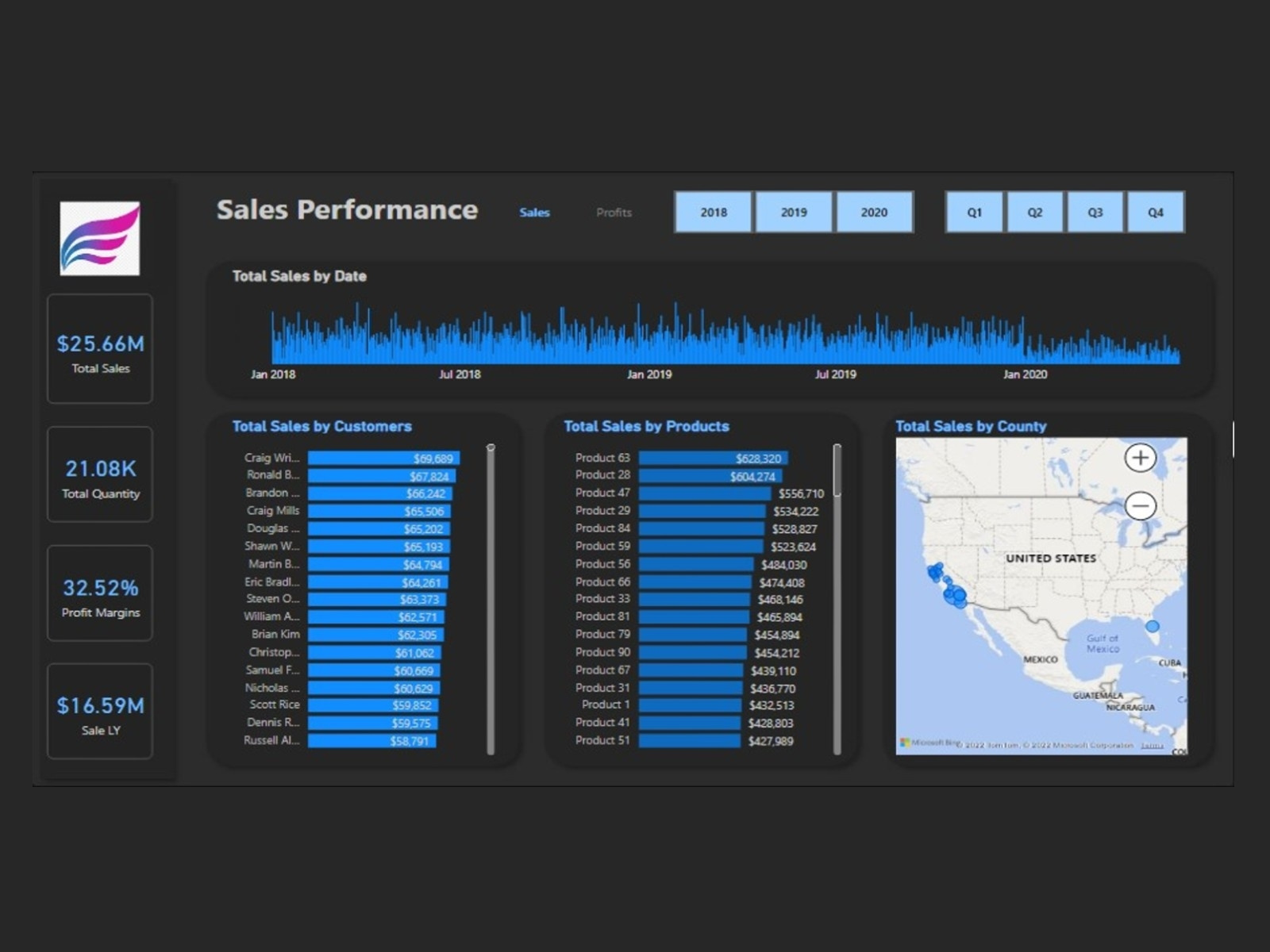Image resolution: width=1270 pixels, height=952 pixels.
Task: Activate the 2019 year filter
Action: (793, 212)
